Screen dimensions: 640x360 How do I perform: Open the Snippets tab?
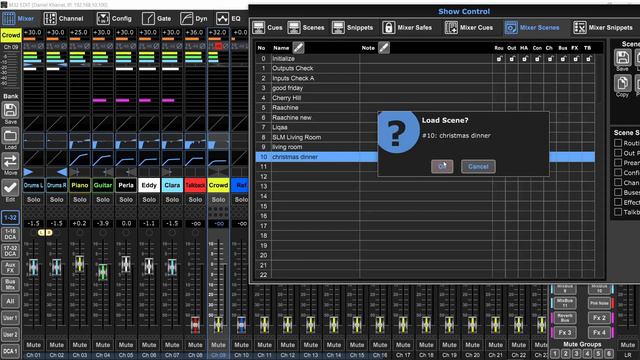click(352, 27)
